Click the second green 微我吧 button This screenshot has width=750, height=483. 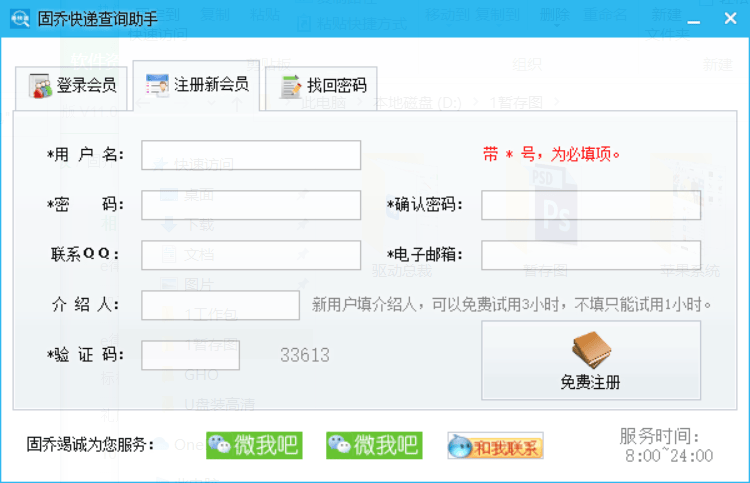[374, 445]
